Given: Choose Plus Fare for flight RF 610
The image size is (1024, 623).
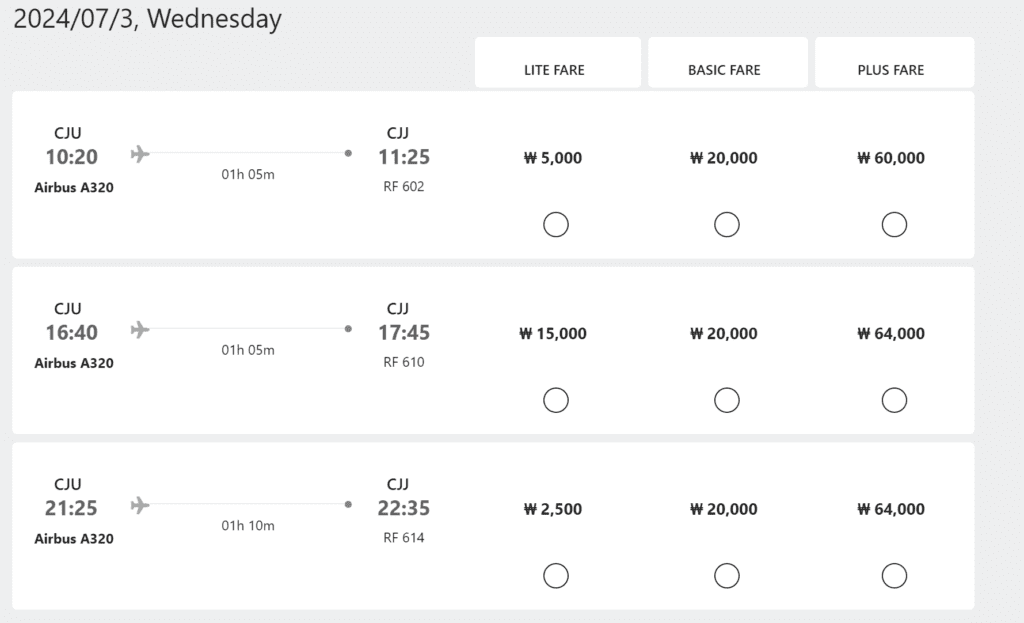Looking at the screenshot, I should [893, 400].
